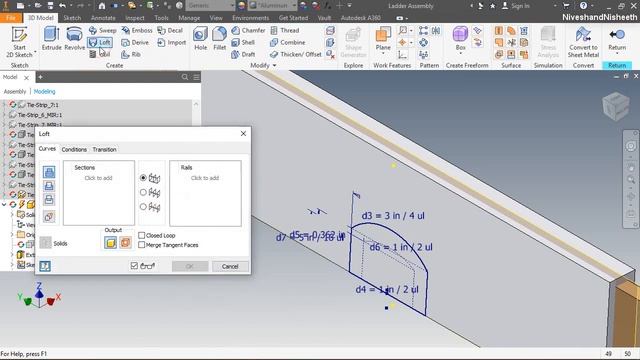Choose the Decal tool

click(x=170, y=30)
